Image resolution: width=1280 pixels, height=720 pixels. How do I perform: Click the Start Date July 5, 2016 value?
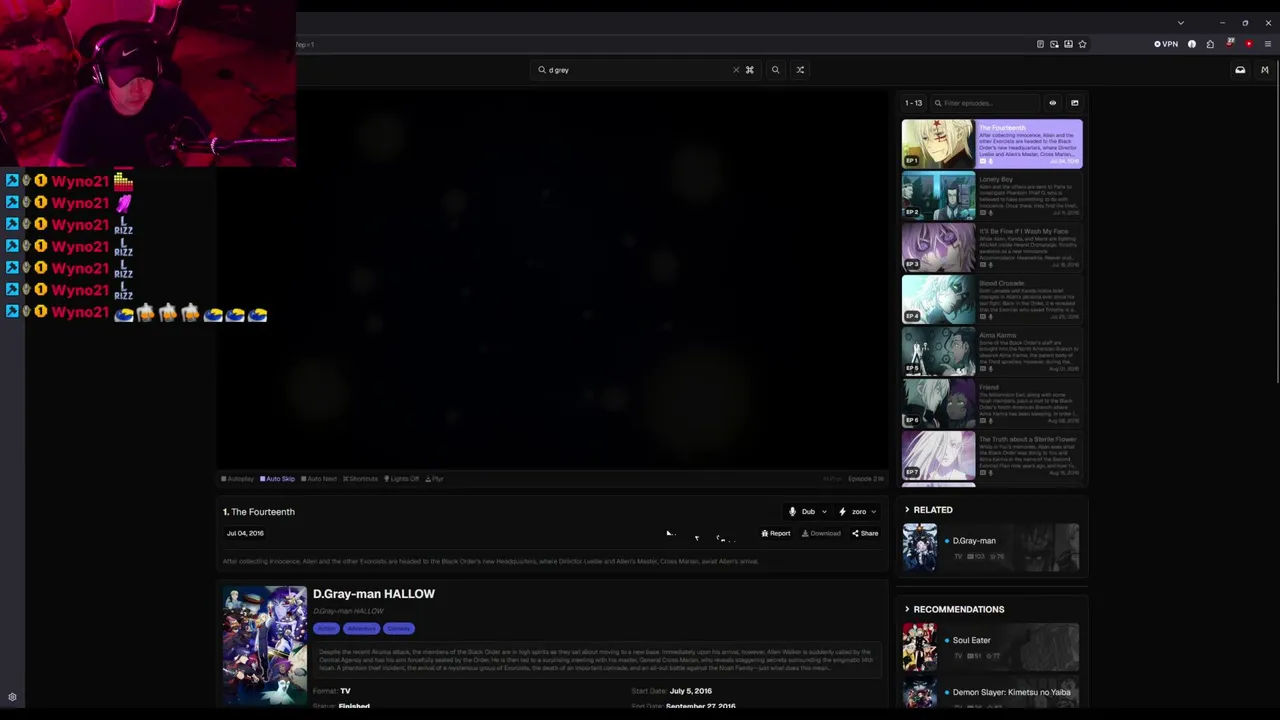pos(691,691)
